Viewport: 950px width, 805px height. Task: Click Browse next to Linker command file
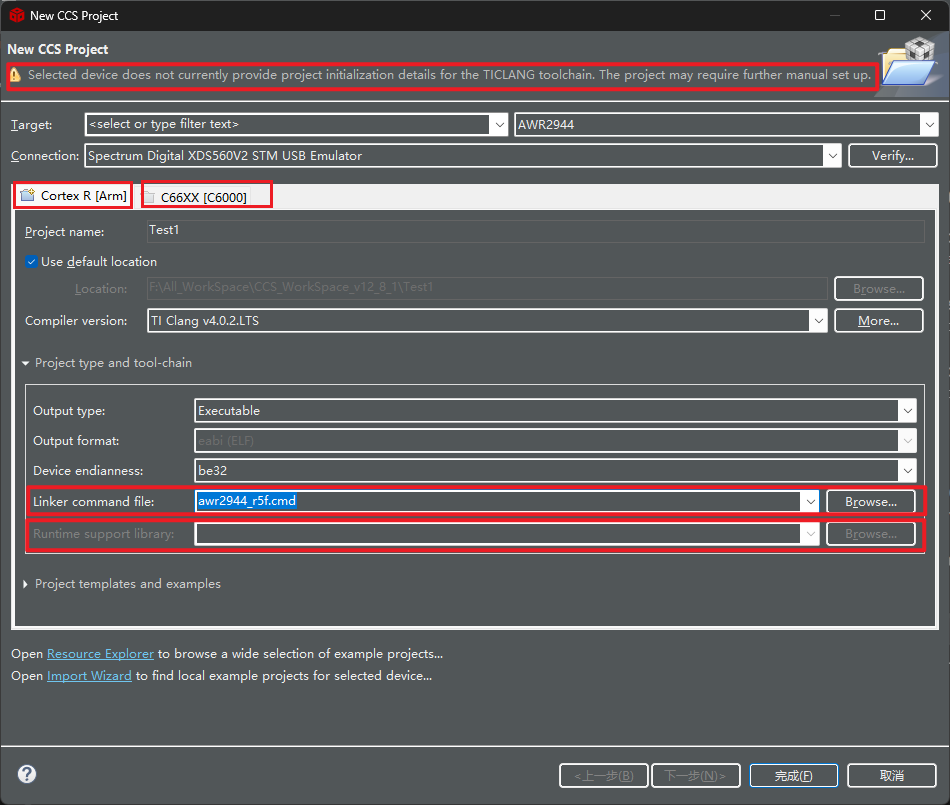[871, 502]
